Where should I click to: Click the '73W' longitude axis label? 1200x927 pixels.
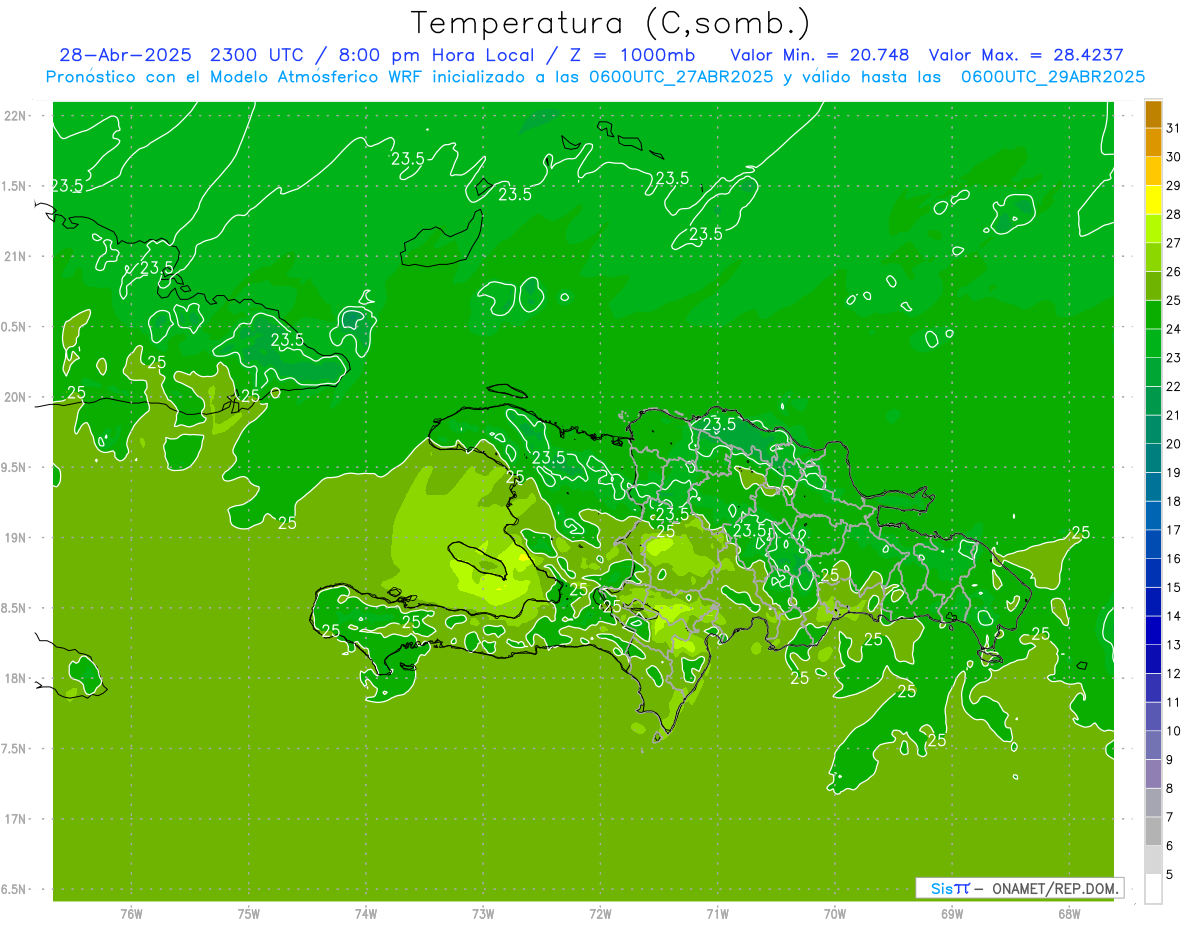(x=483, y=914)
